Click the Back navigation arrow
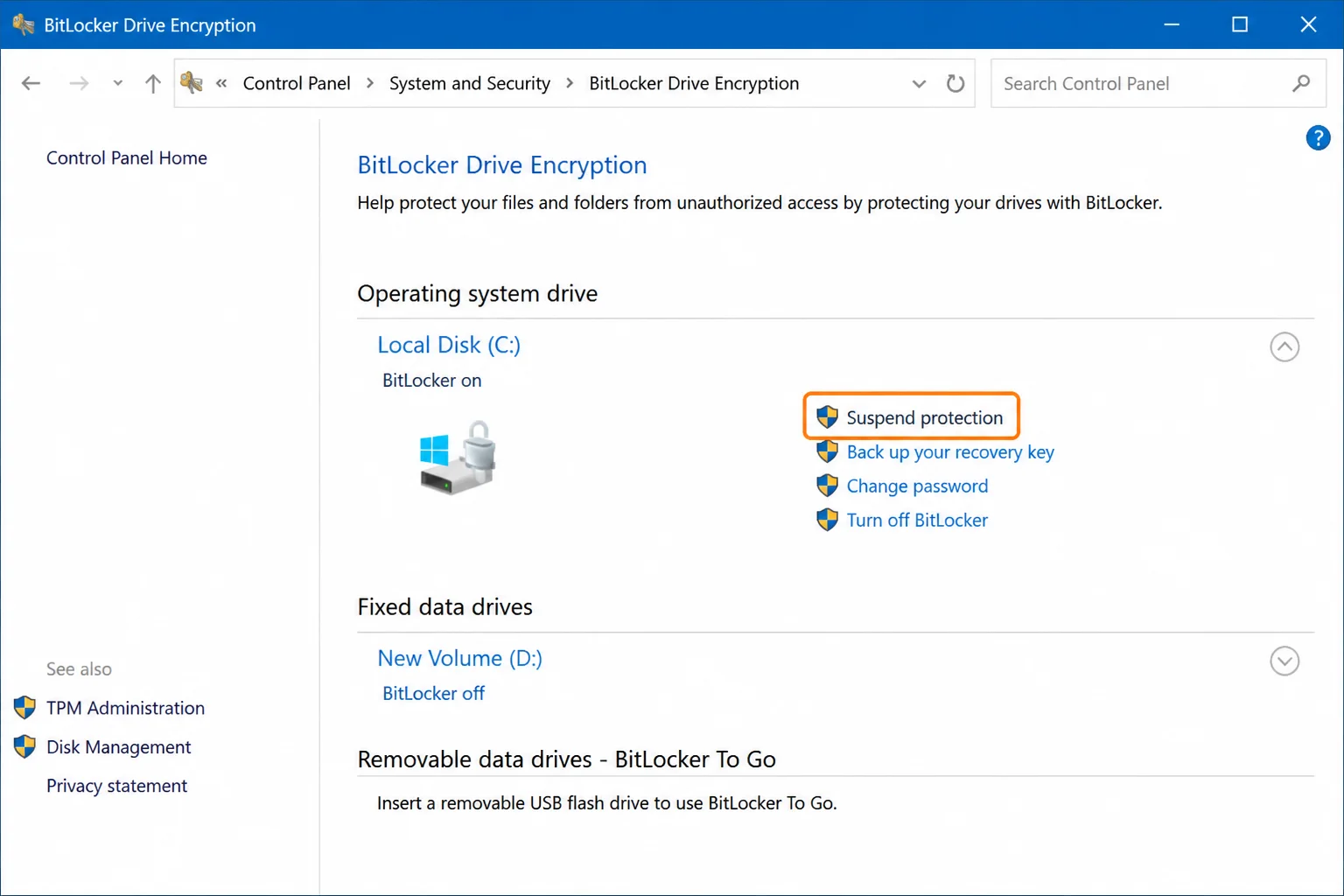Screen dimensions: 1344x896 (x=31, y=83)
